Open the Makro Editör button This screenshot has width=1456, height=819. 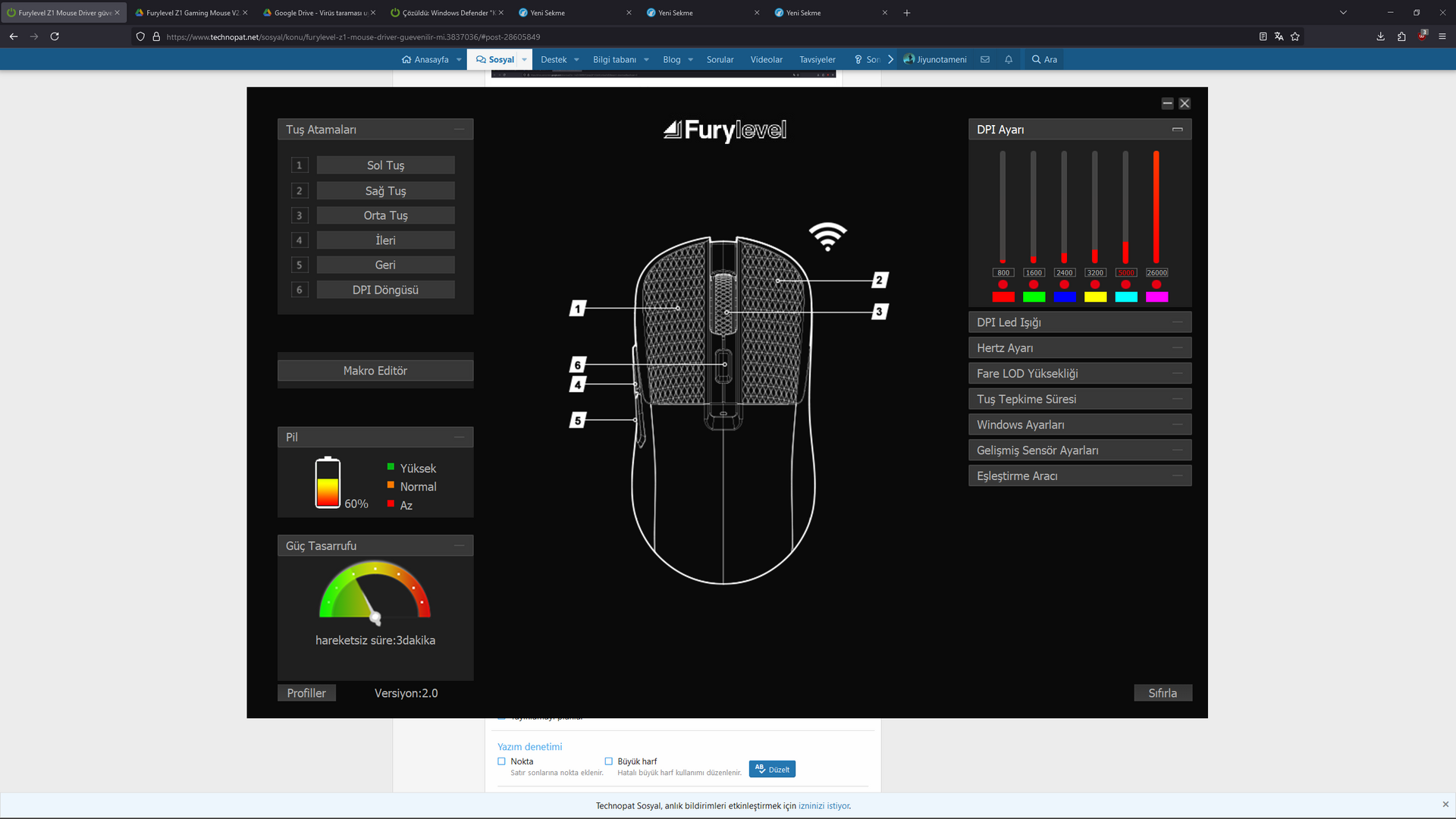click(375, 371)
